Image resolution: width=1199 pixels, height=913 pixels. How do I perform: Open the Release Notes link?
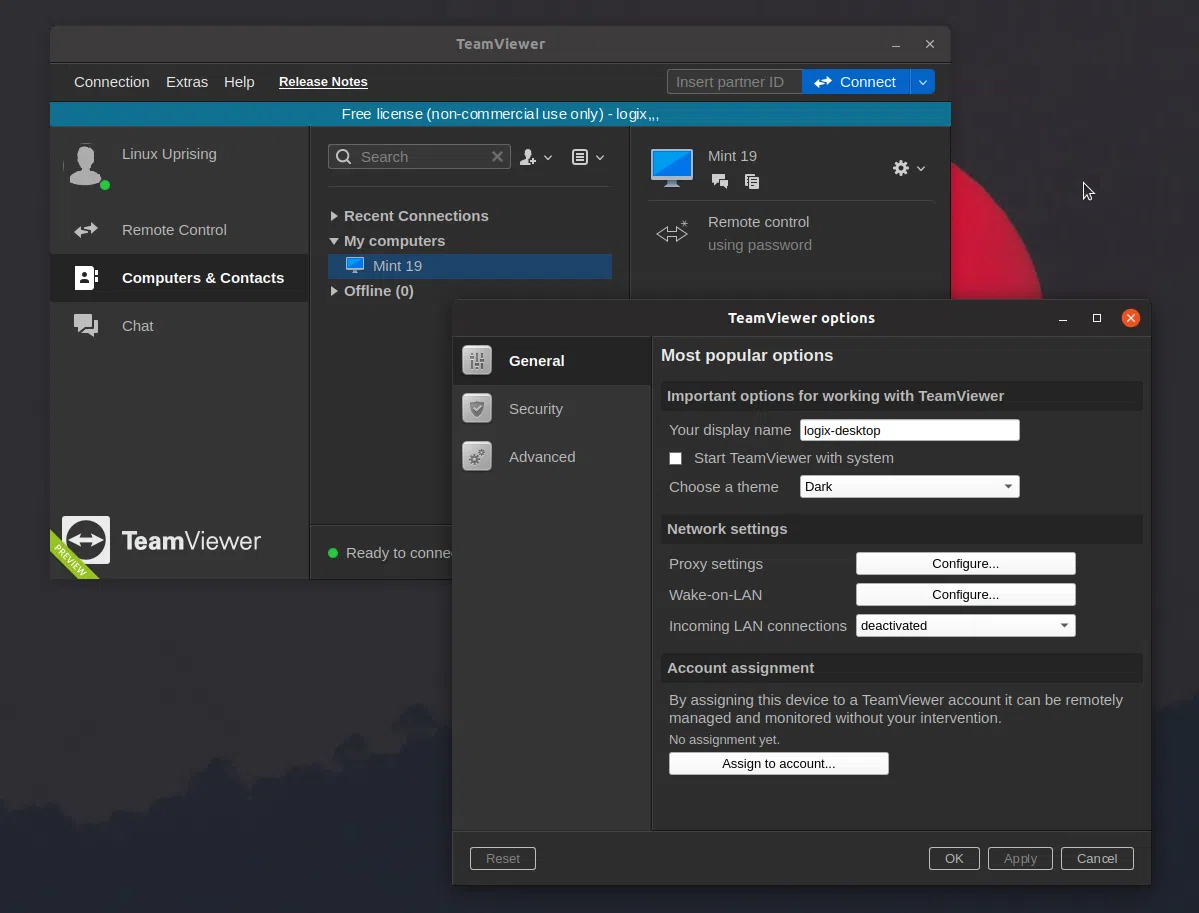pyautogui.click(x=323, y=82)
